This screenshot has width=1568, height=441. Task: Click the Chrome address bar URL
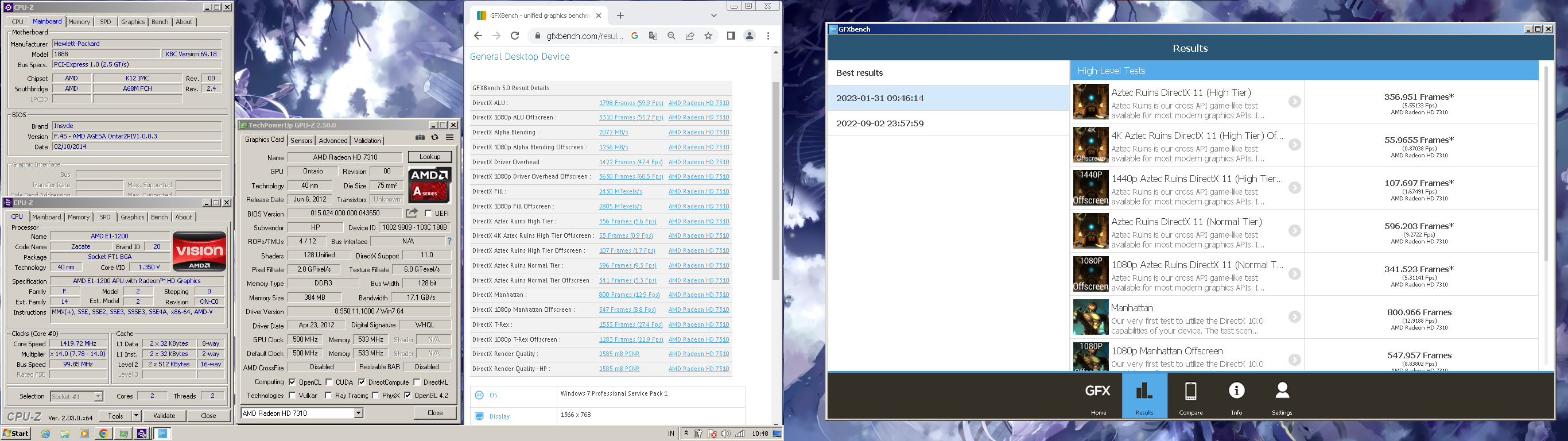point(584,36)
